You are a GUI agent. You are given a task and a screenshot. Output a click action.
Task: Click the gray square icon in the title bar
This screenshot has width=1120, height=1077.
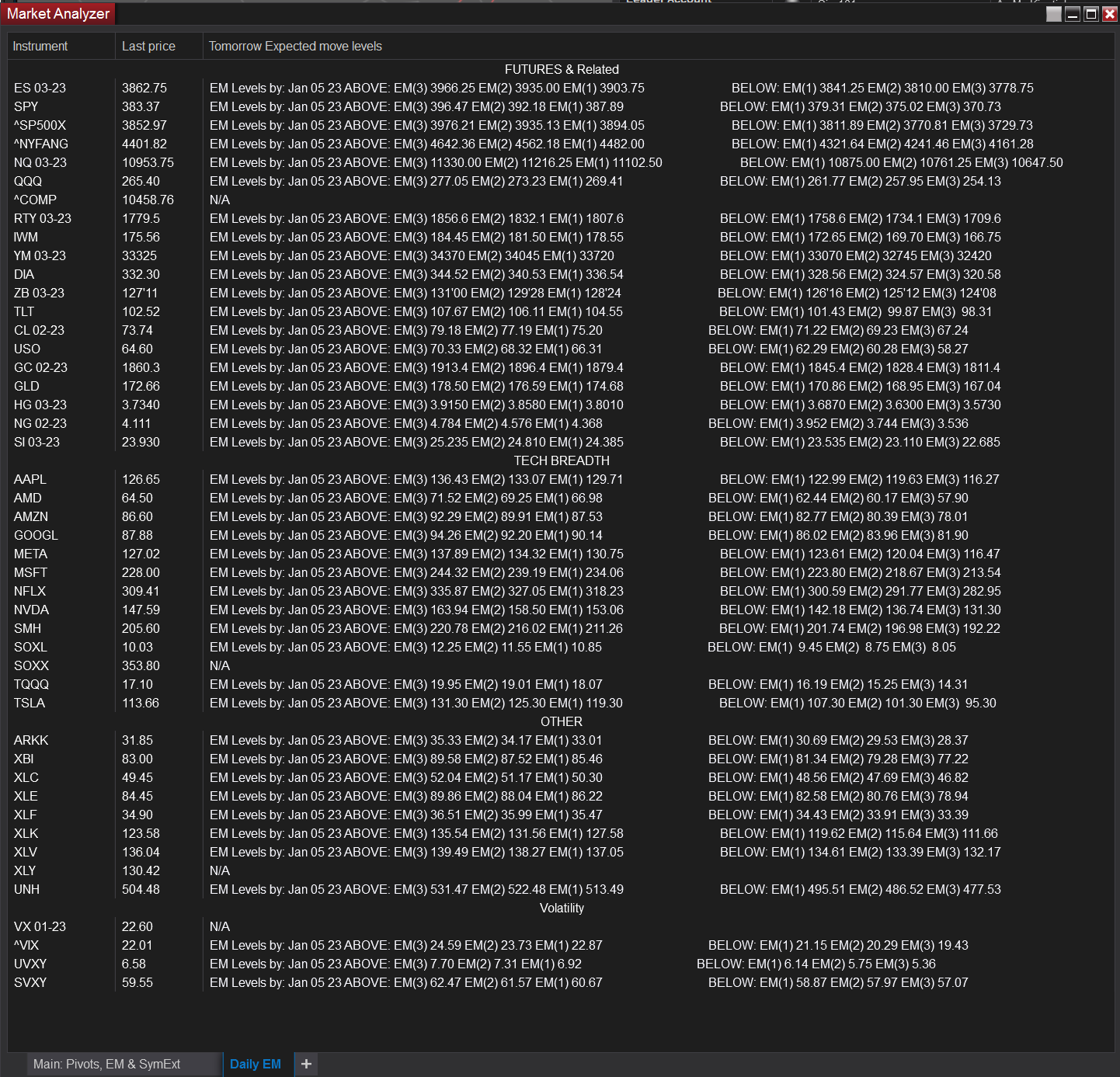[1053, 13]
